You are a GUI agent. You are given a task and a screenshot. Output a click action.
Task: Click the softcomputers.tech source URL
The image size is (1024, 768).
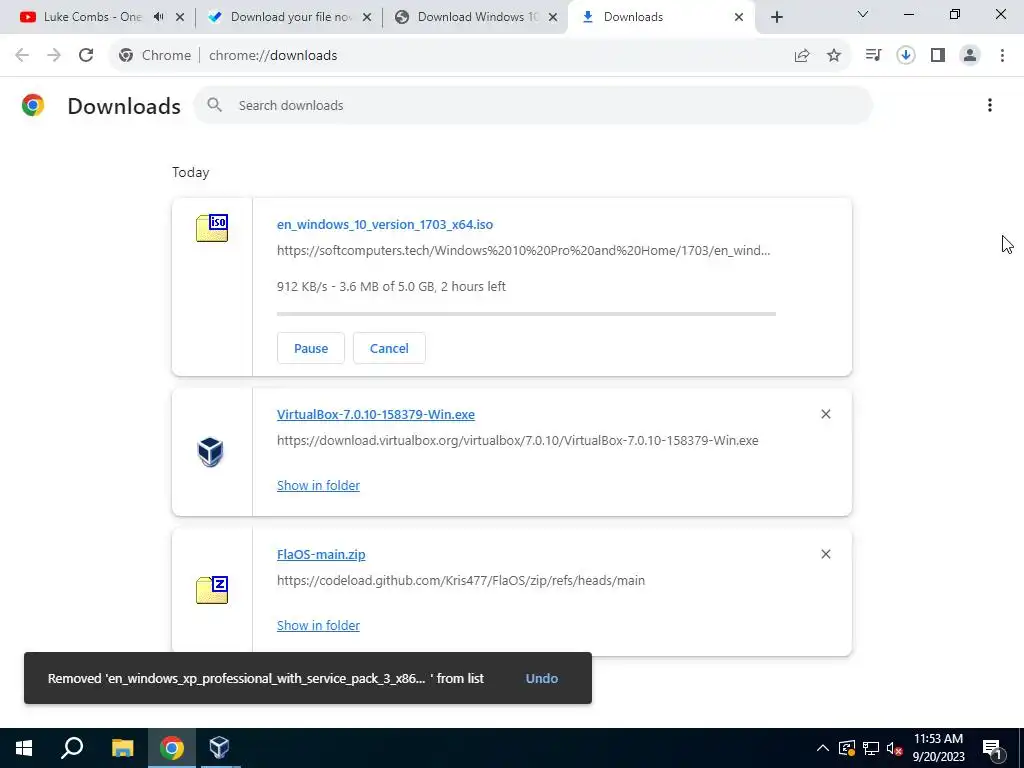[x=523, y=250]
